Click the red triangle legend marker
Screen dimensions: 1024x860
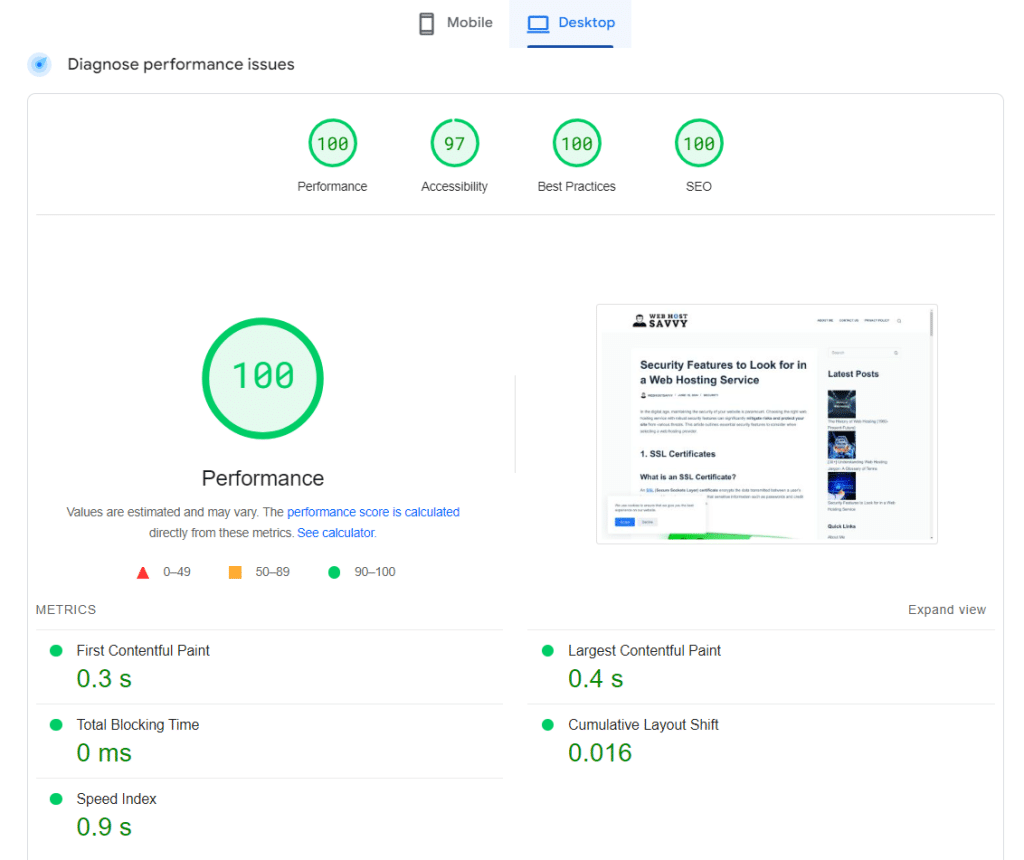click(143, 571)
